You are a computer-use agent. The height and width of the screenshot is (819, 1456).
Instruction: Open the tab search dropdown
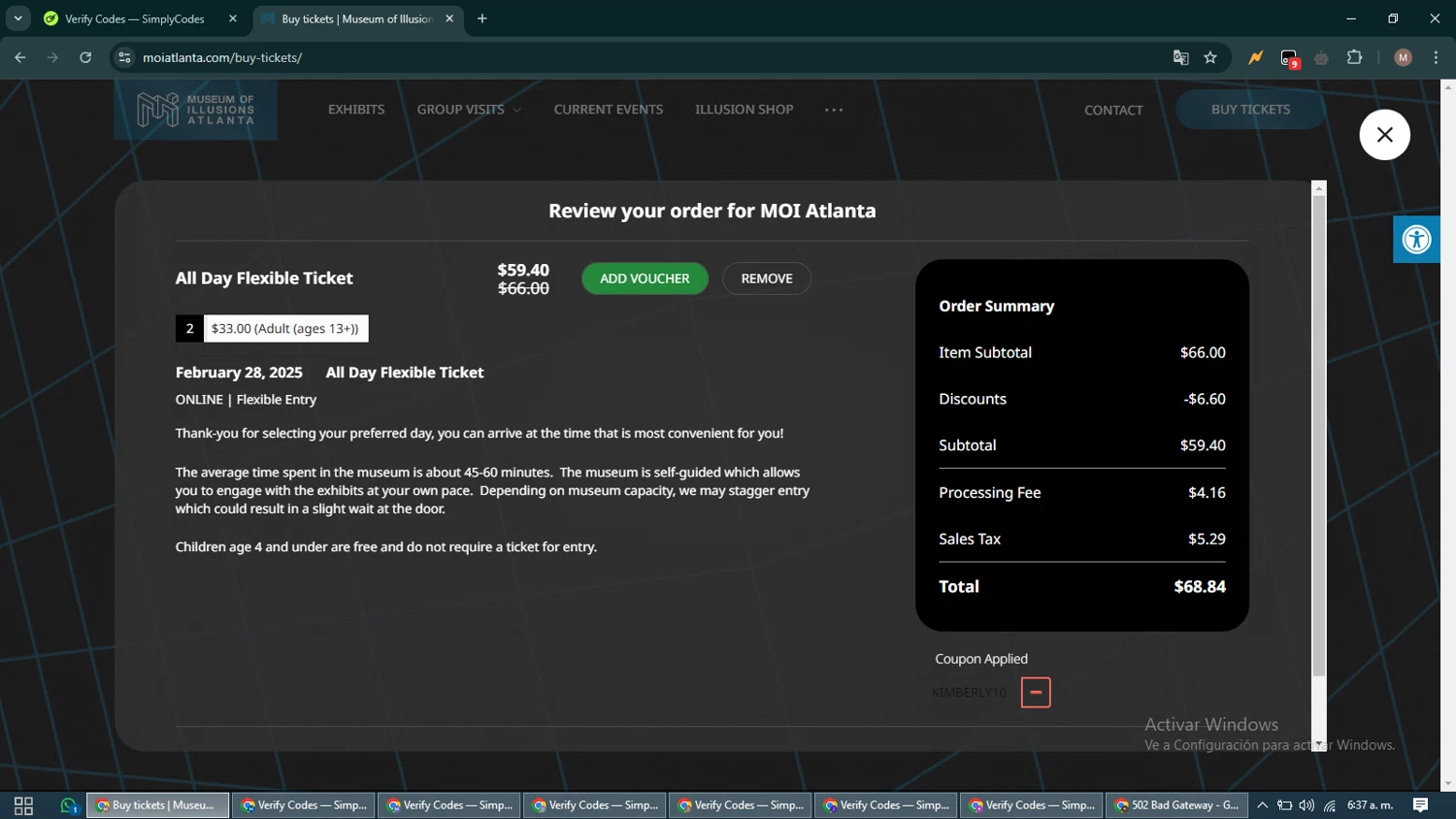pyautogui.click(x=17, y=18)
